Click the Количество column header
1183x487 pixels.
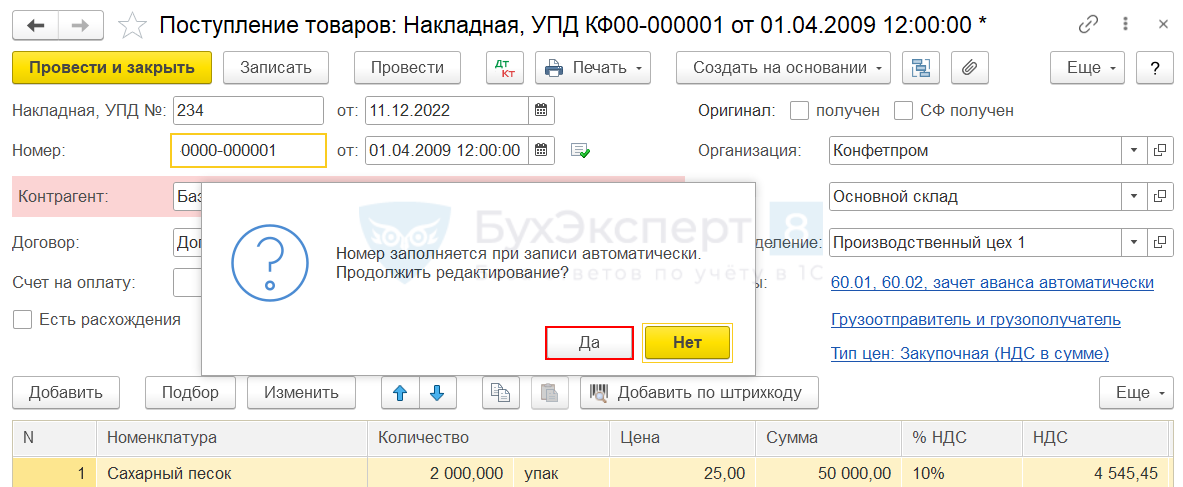(x=488, y=437)
